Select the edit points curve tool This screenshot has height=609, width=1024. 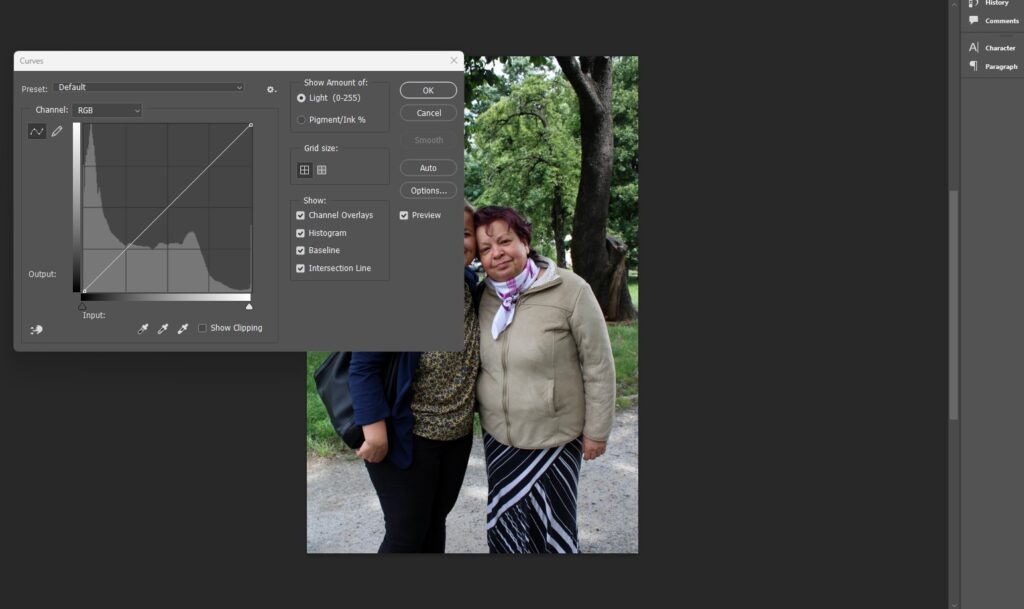tap(37, 131)
